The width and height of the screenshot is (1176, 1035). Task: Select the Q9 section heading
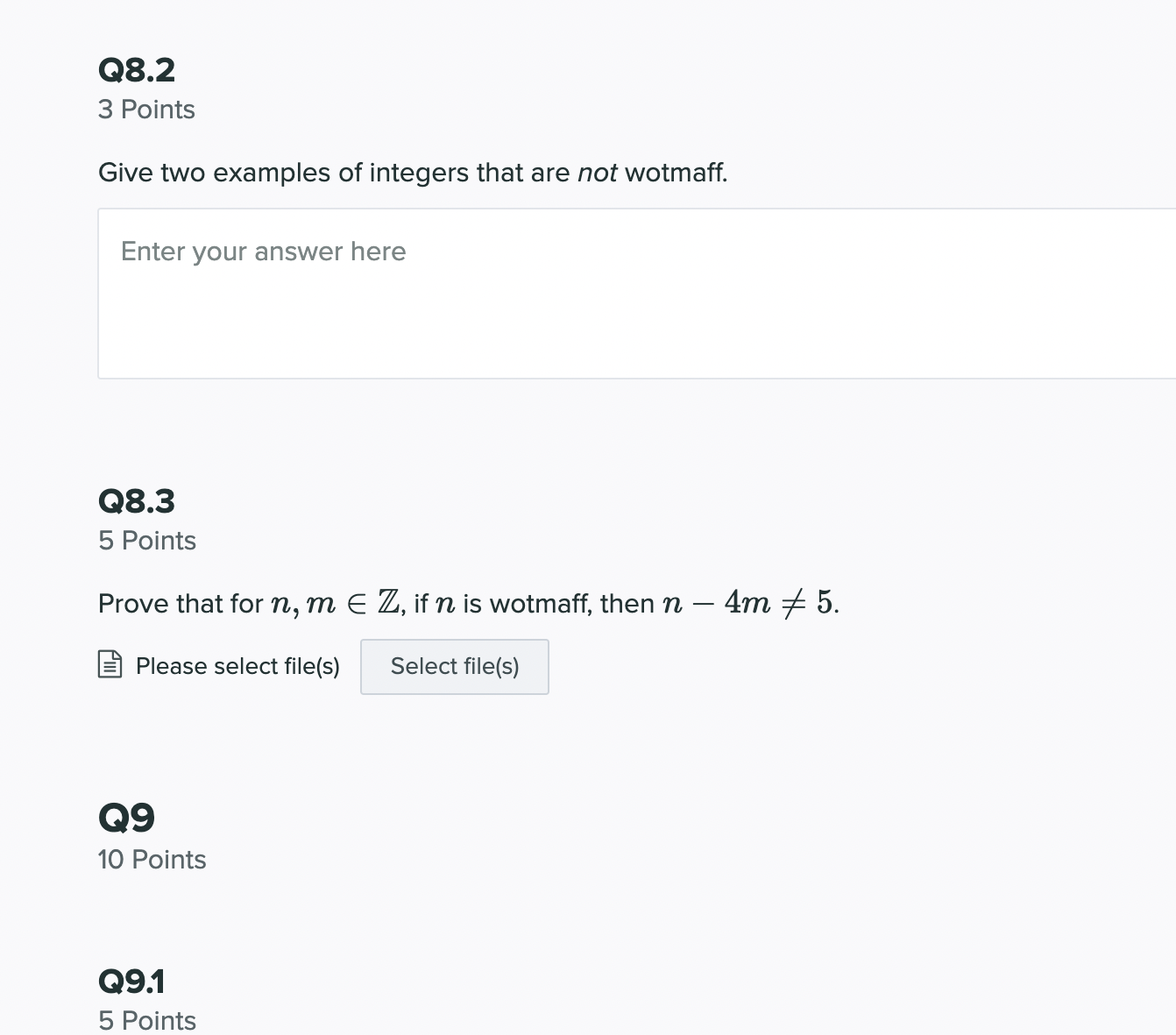pyautogui.click(x=126, y=817)
